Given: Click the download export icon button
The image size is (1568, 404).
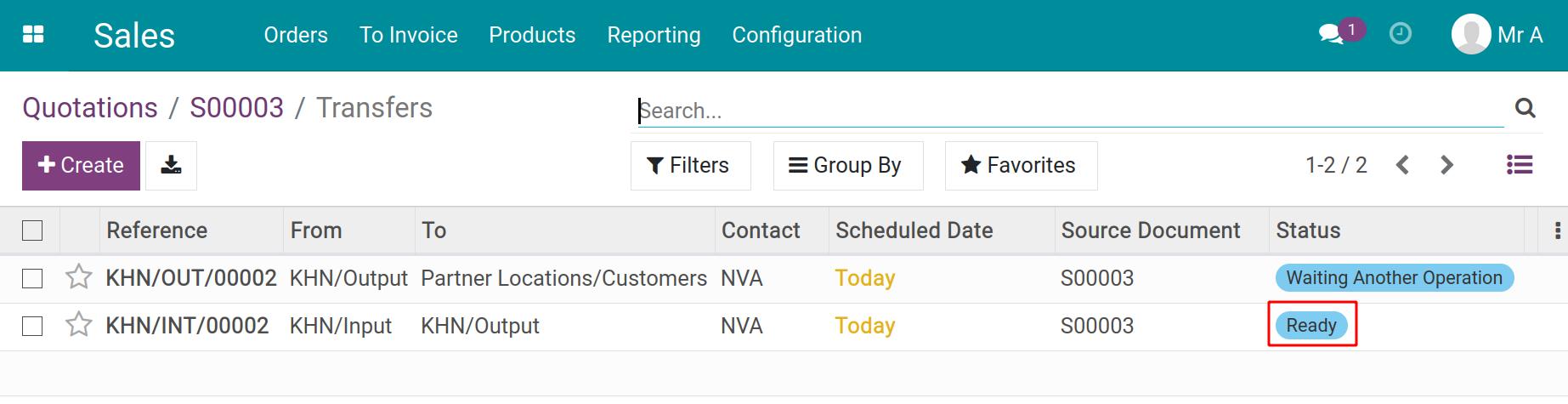Looking at the screenshot, I should coord(171,165).
